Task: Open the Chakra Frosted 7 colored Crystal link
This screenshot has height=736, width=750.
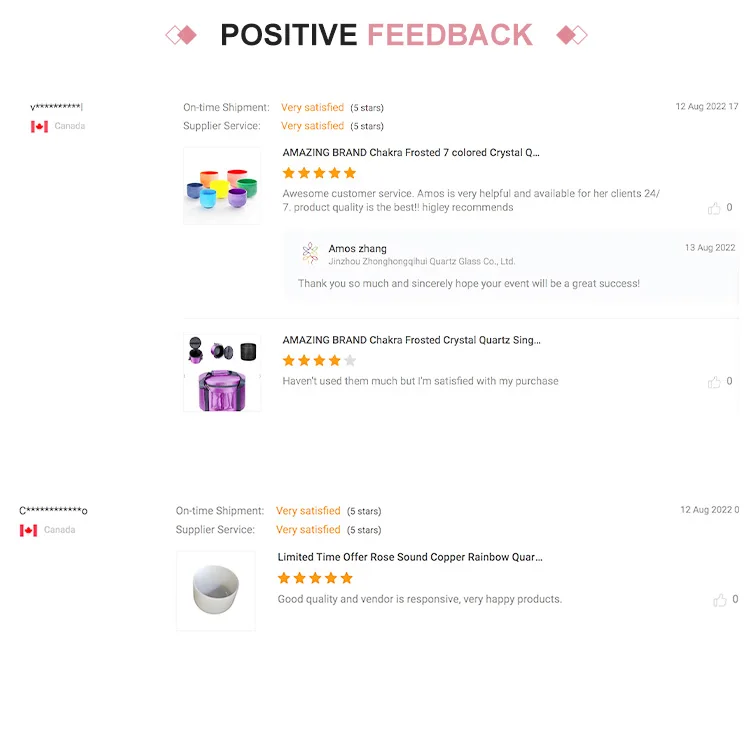Action: coord(411,153)
